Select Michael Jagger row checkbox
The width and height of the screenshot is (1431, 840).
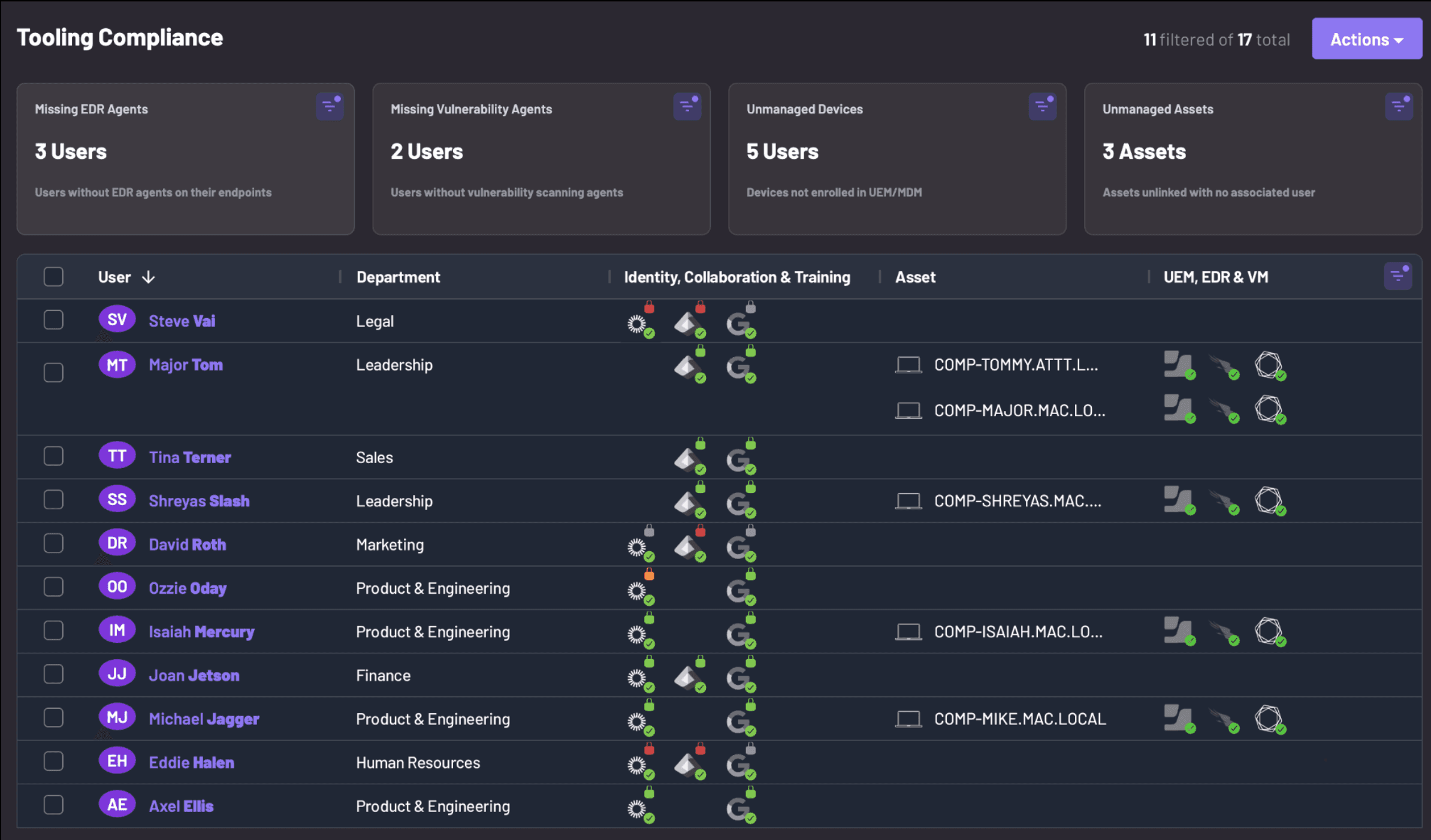[53, 718]
